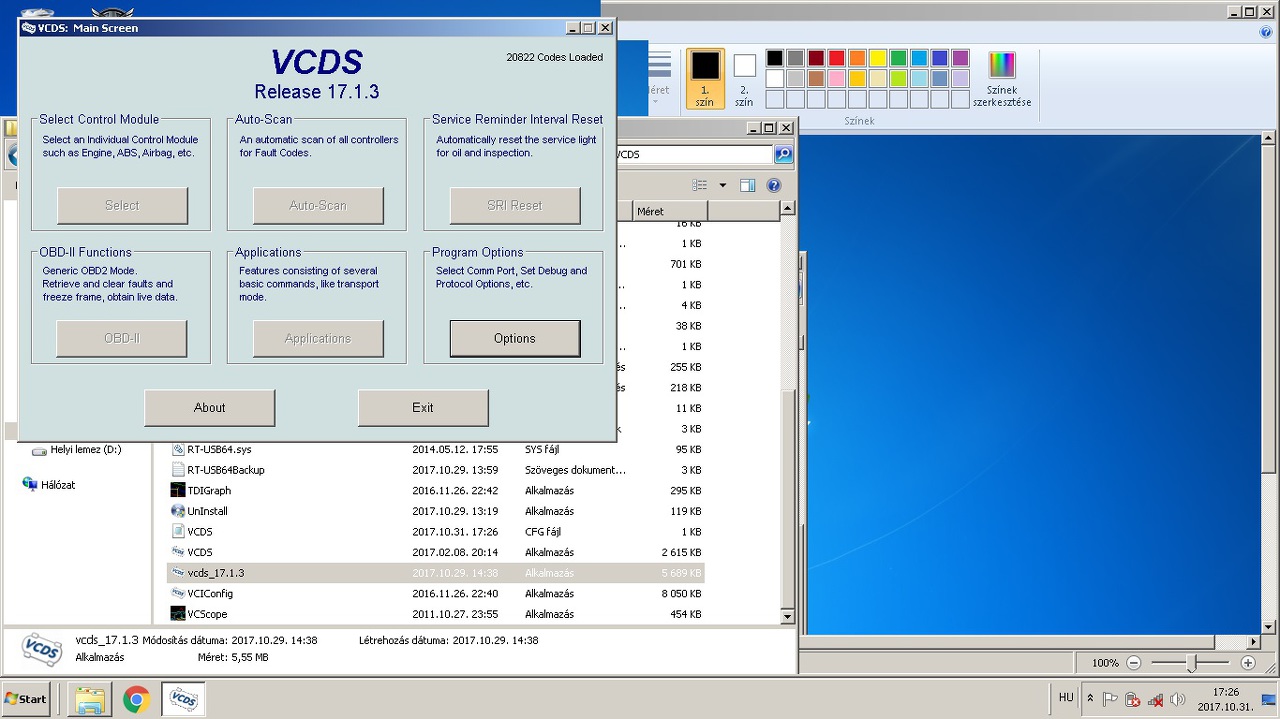Select 2. szín color slot in Paint
The image size is (1280, 719).
tap(744, 78)
